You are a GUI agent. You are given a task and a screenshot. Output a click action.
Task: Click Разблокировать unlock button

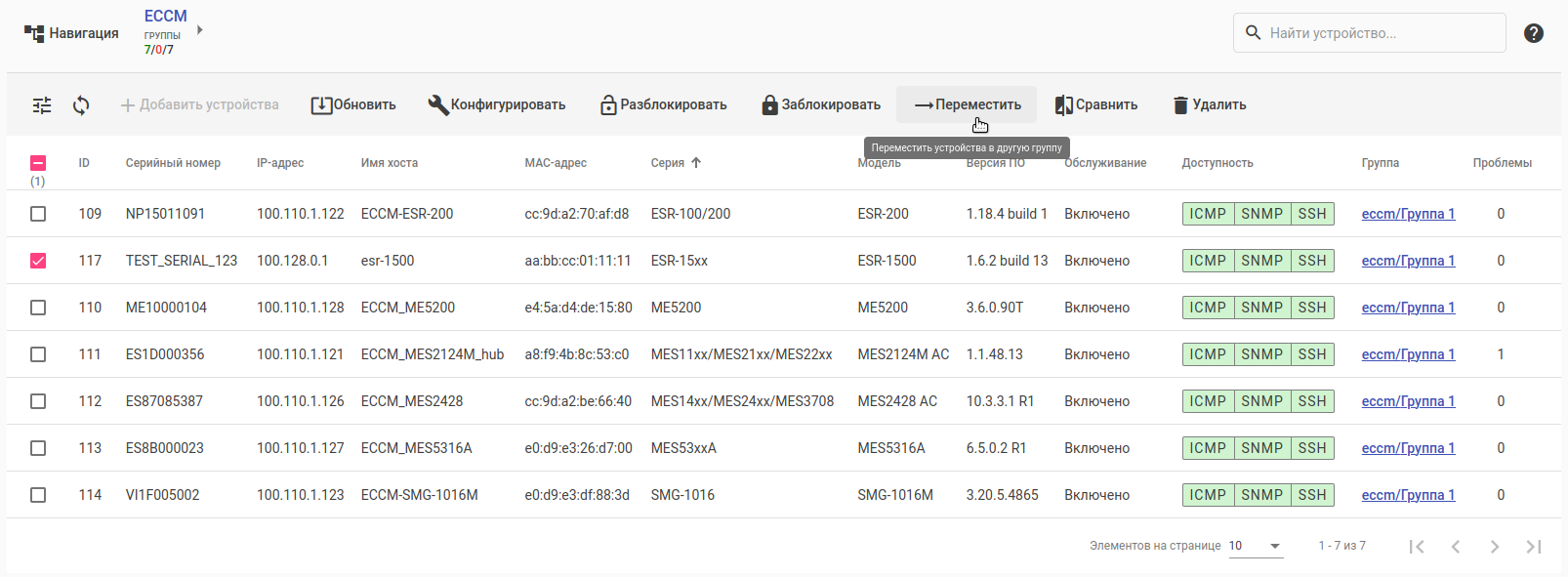tap(664, 105)
